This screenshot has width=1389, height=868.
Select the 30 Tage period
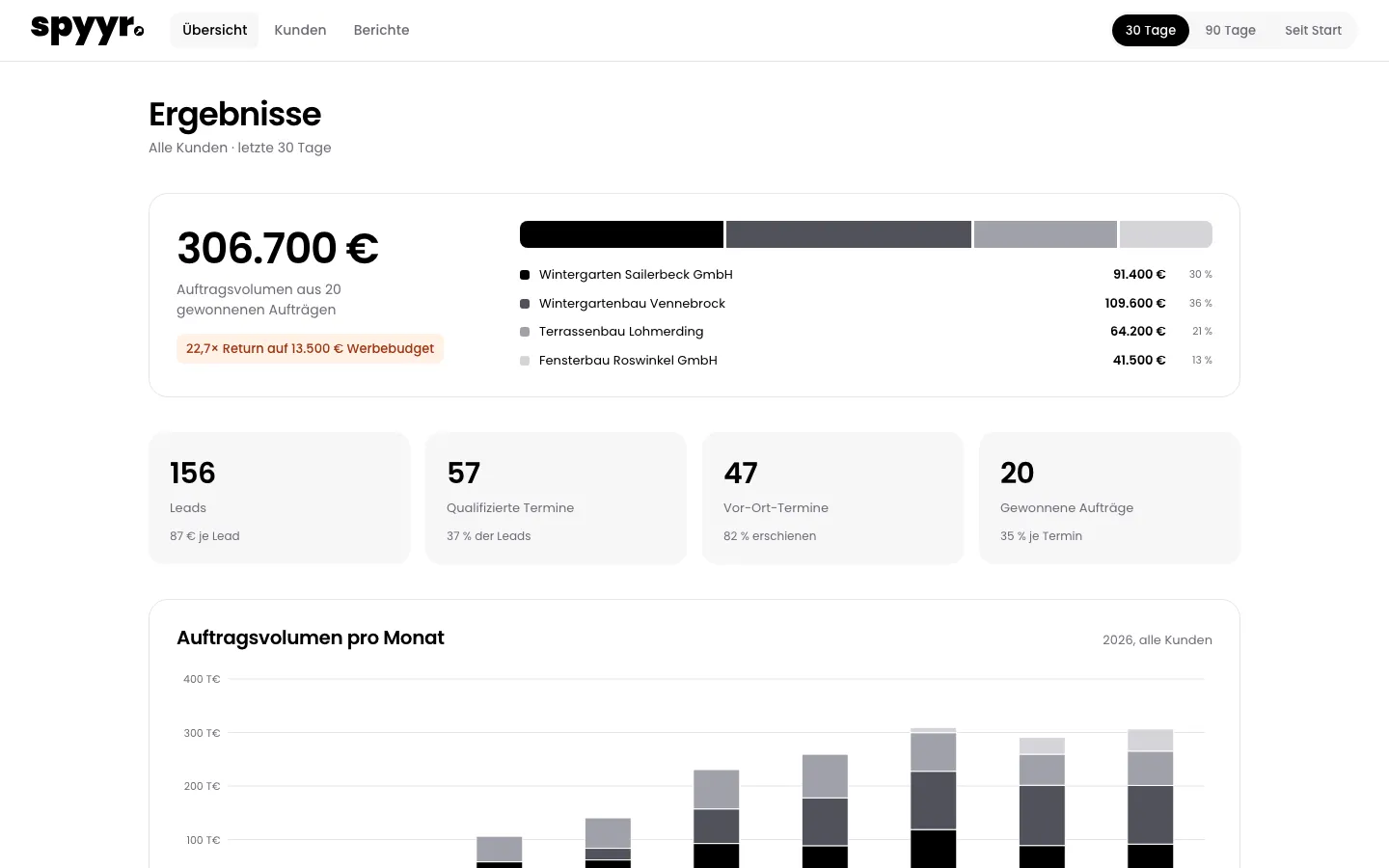1151,30
